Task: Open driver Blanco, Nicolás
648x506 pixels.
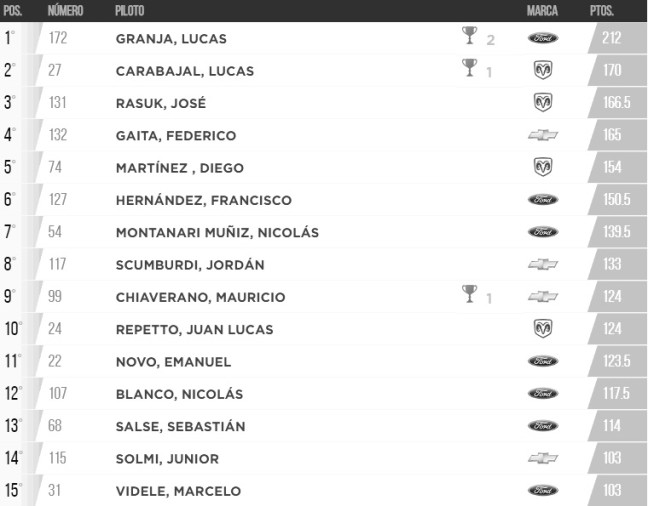Action: tap(179, 394)
